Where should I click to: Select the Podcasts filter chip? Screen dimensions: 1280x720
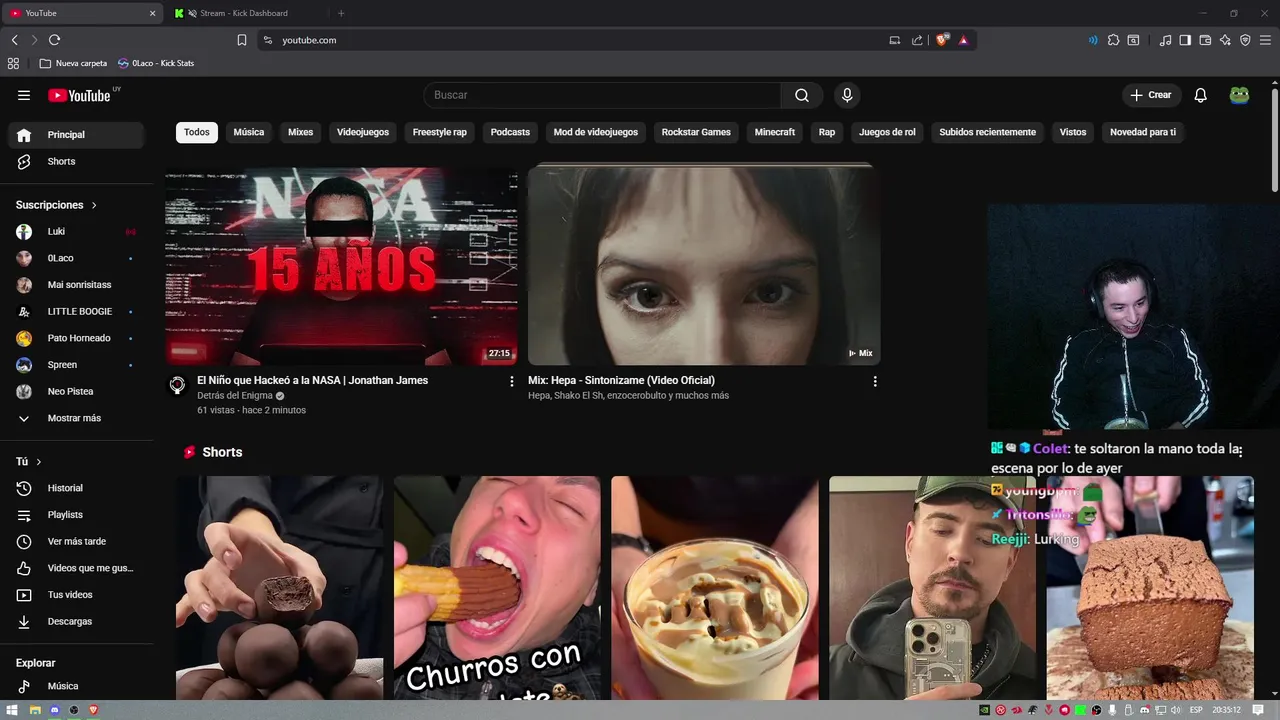click(x=510, y=132)
